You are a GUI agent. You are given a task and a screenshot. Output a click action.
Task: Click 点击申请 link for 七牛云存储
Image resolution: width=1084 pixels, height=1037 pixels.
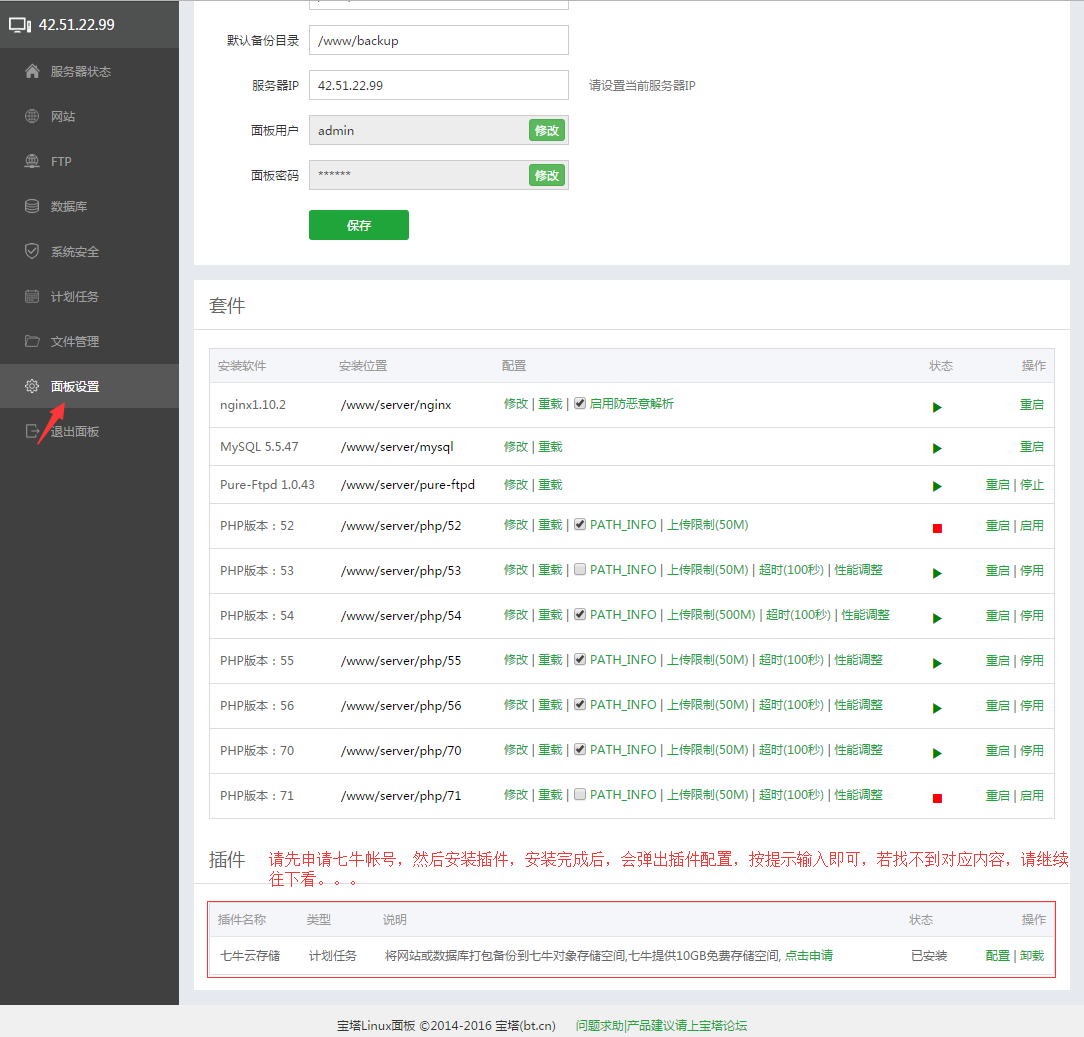[x=809, y=955]
